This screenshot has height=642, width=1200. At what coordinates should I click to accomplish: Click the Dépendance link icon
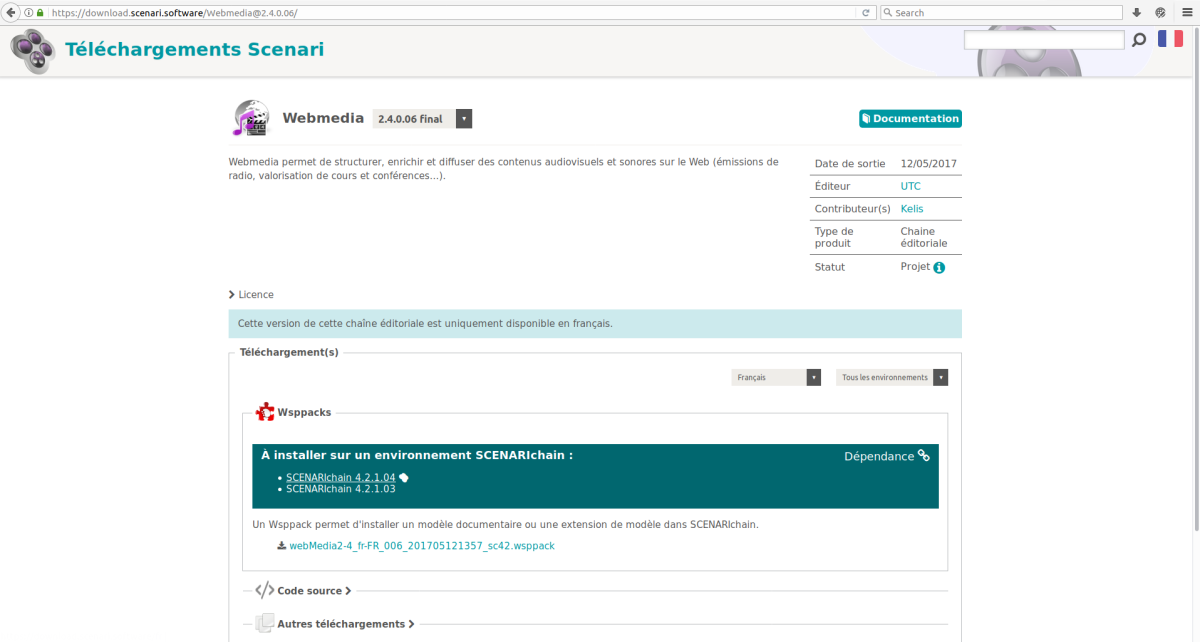pos(924,456)
